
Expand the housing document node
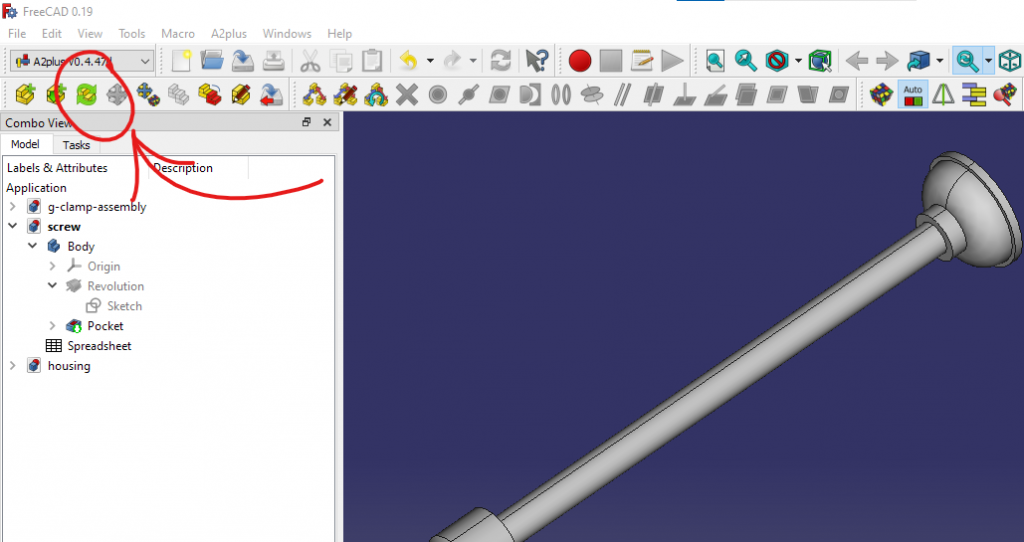point(12,365)
